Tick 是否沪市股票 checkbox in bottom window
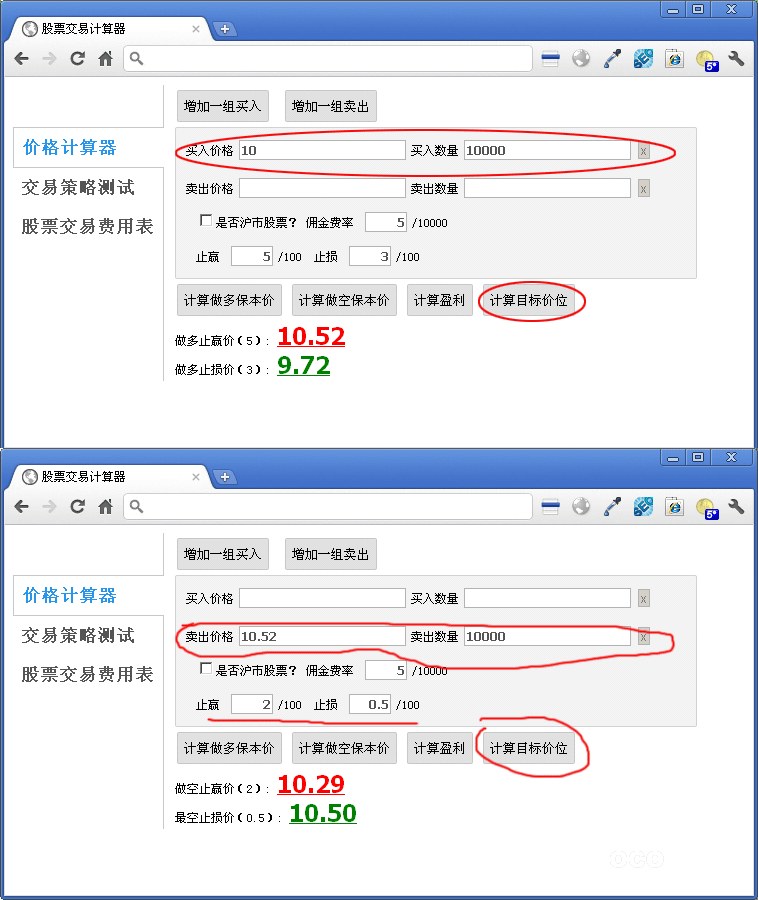The image size is (758, 900). 205,668
